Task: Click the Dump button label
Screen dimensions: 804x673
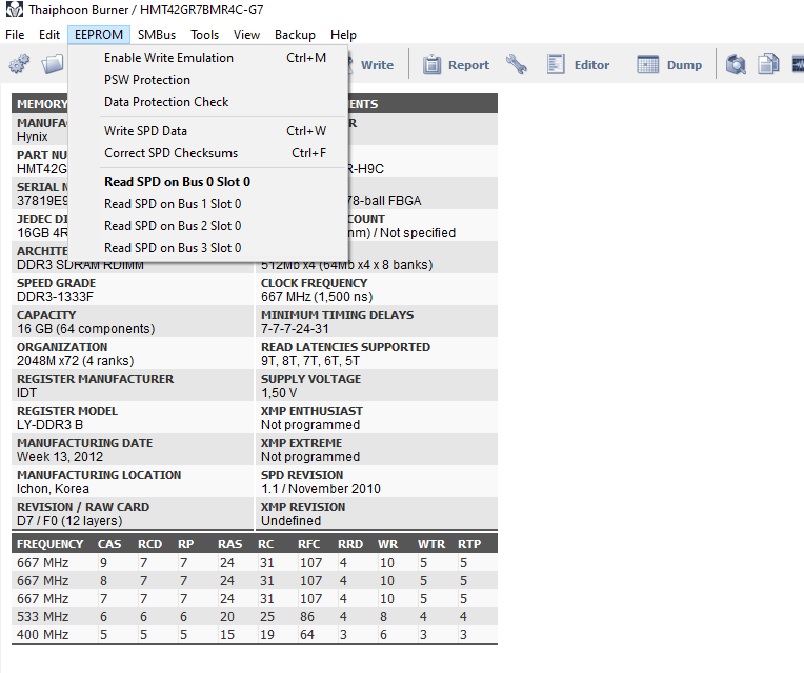Action: pyautogui.click(x=684, y=65)
